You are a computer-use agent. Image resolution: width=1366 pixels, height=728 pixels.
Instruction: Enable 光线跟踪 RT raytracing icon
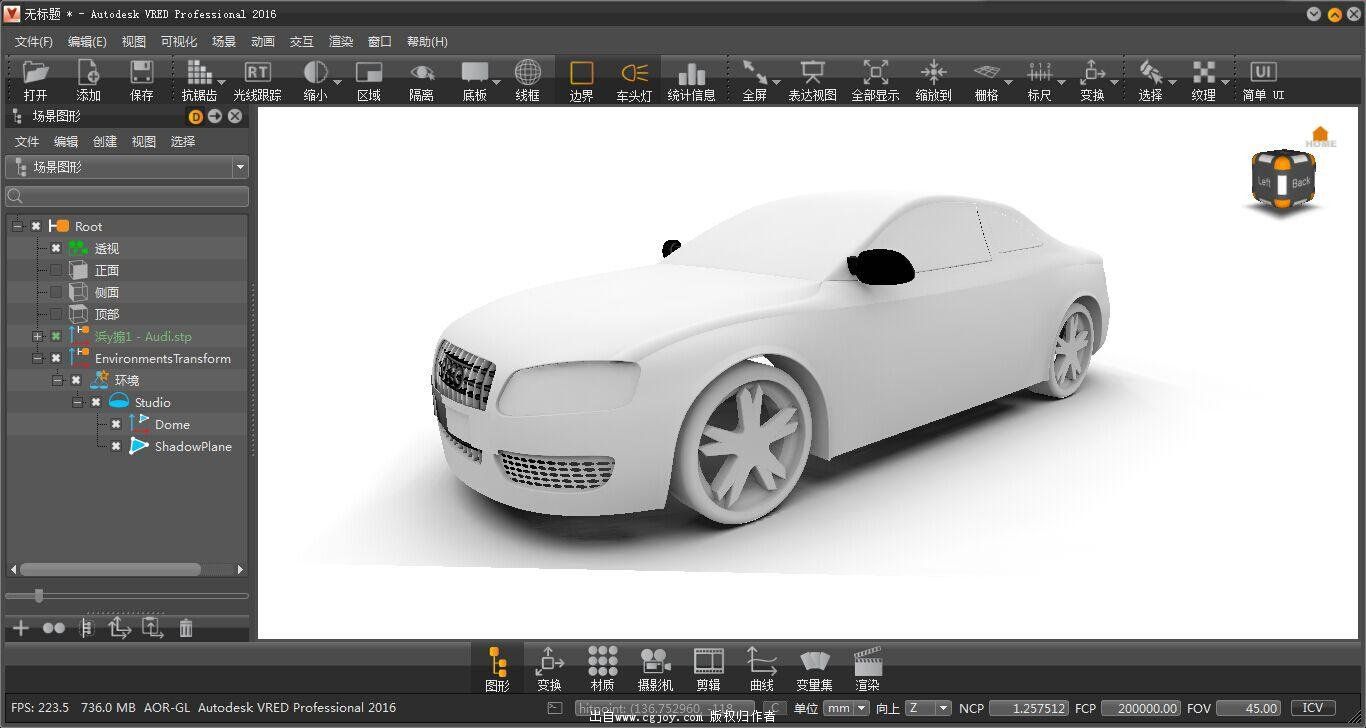coord(257,72)
